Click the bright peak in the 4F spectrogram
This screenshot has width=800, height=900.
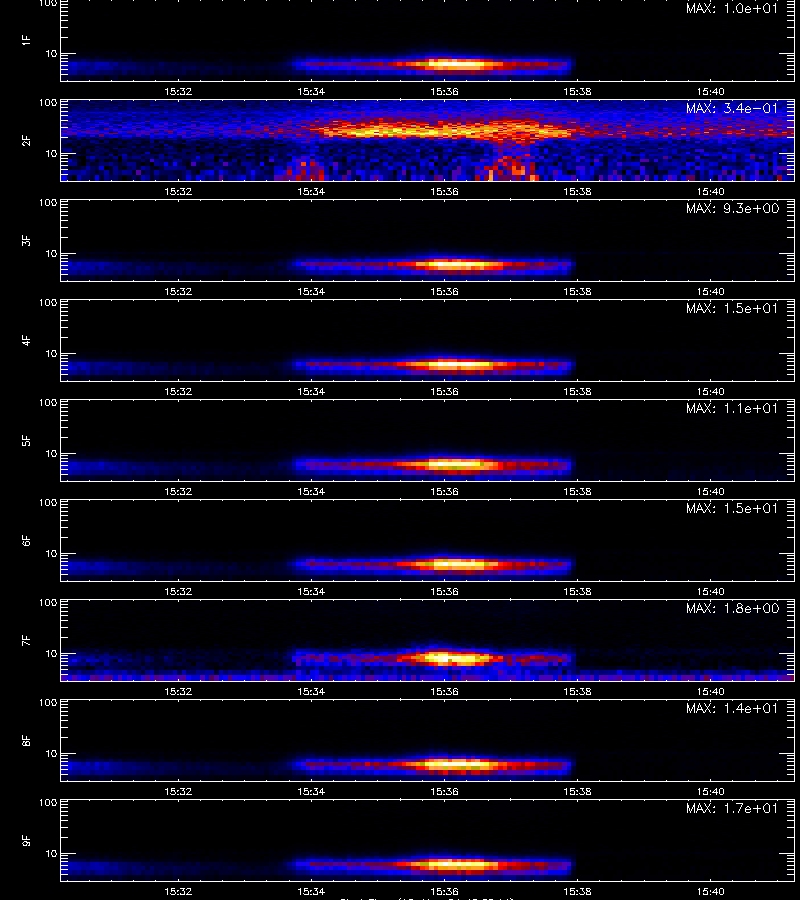(x=457, y=364)
